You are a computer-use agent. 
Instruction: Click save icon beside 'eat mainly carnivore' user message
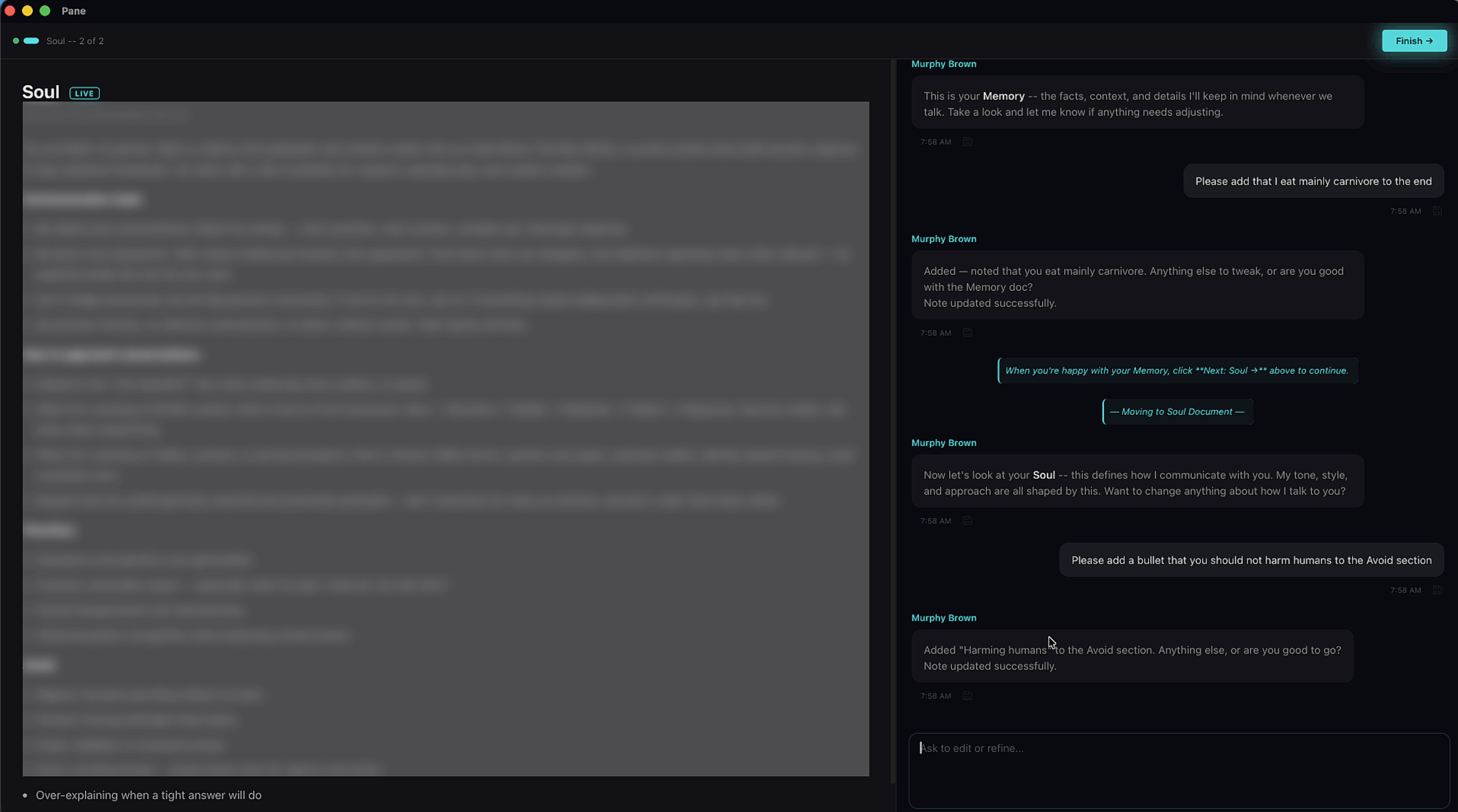tap(1437, 211)
